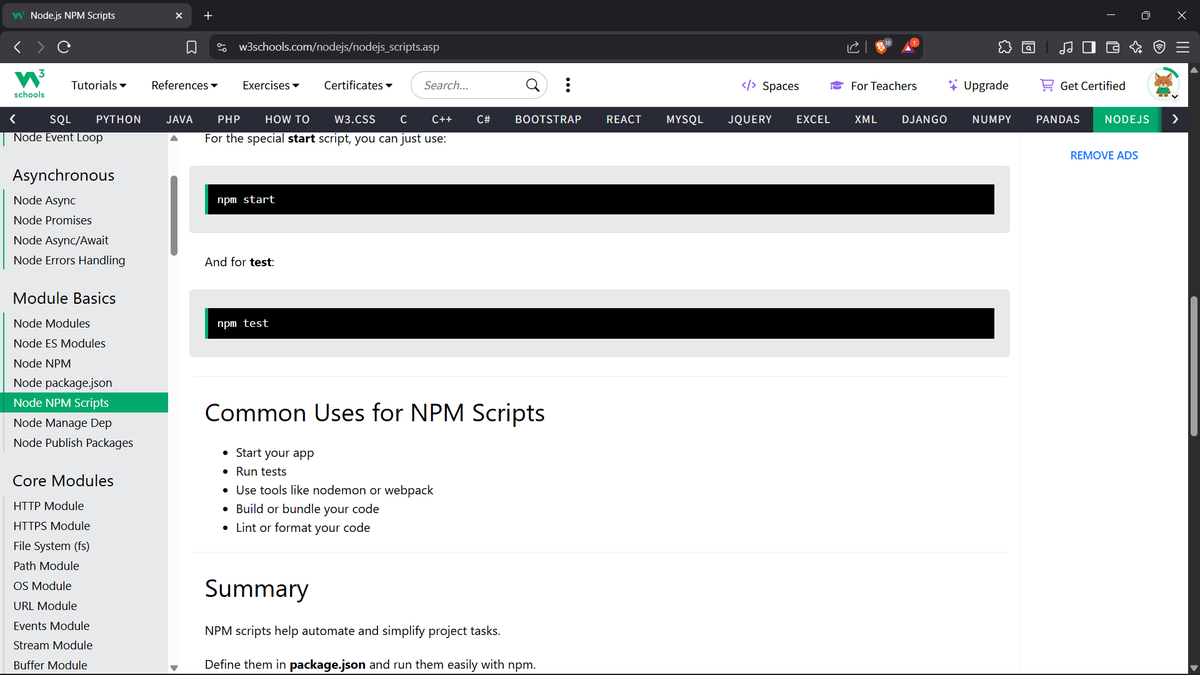Open the three-dot vertical menu on the site
This screenshot has height=675, width=1200.
568,85
